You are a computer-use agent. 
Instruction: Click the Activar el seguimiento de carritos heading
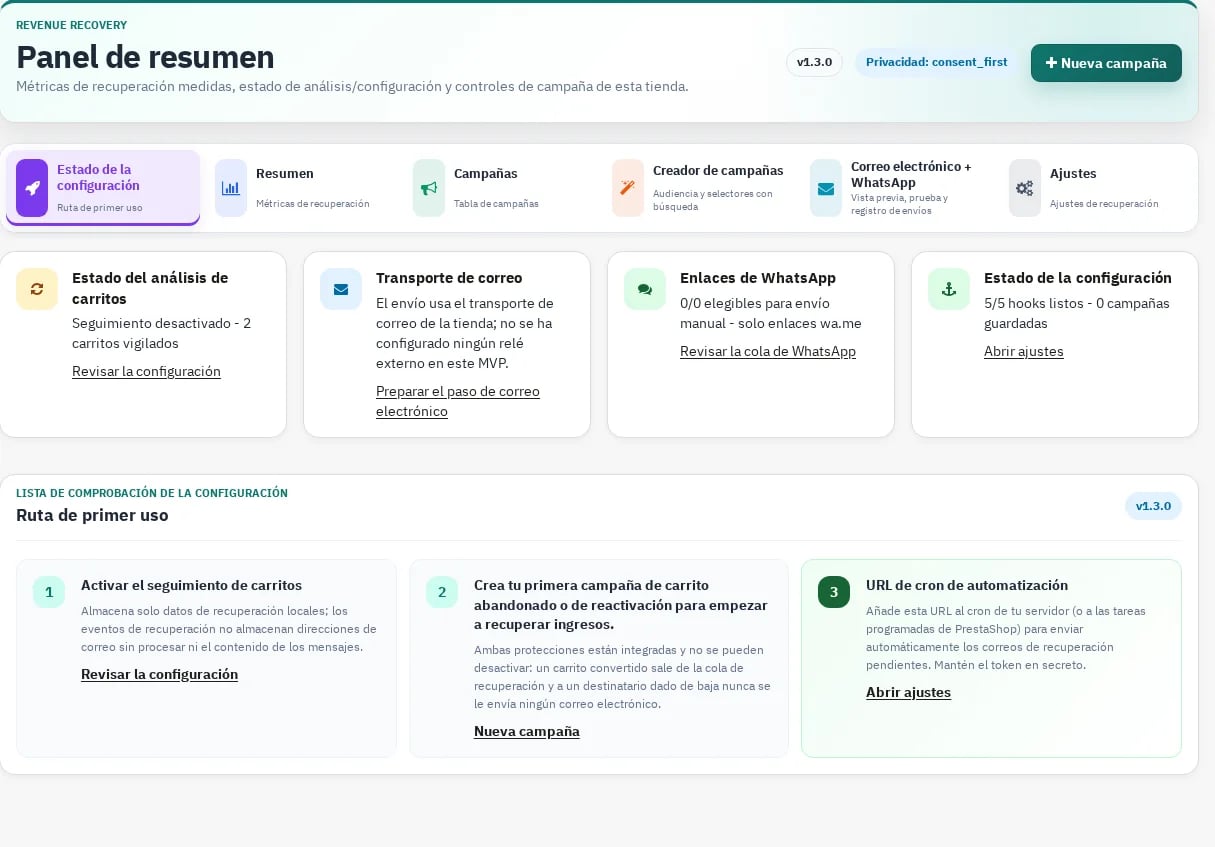coord(191,585)
